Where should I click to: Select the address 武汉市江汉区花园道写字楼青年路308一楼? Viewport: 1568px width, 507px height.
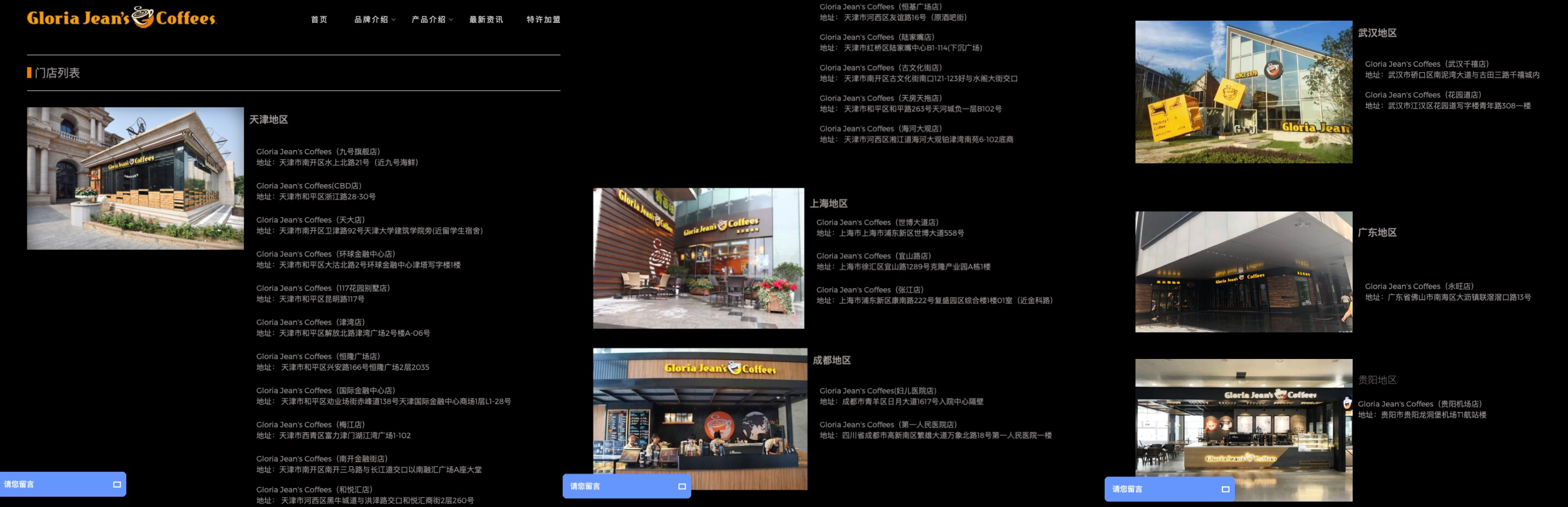[1459, 106]
